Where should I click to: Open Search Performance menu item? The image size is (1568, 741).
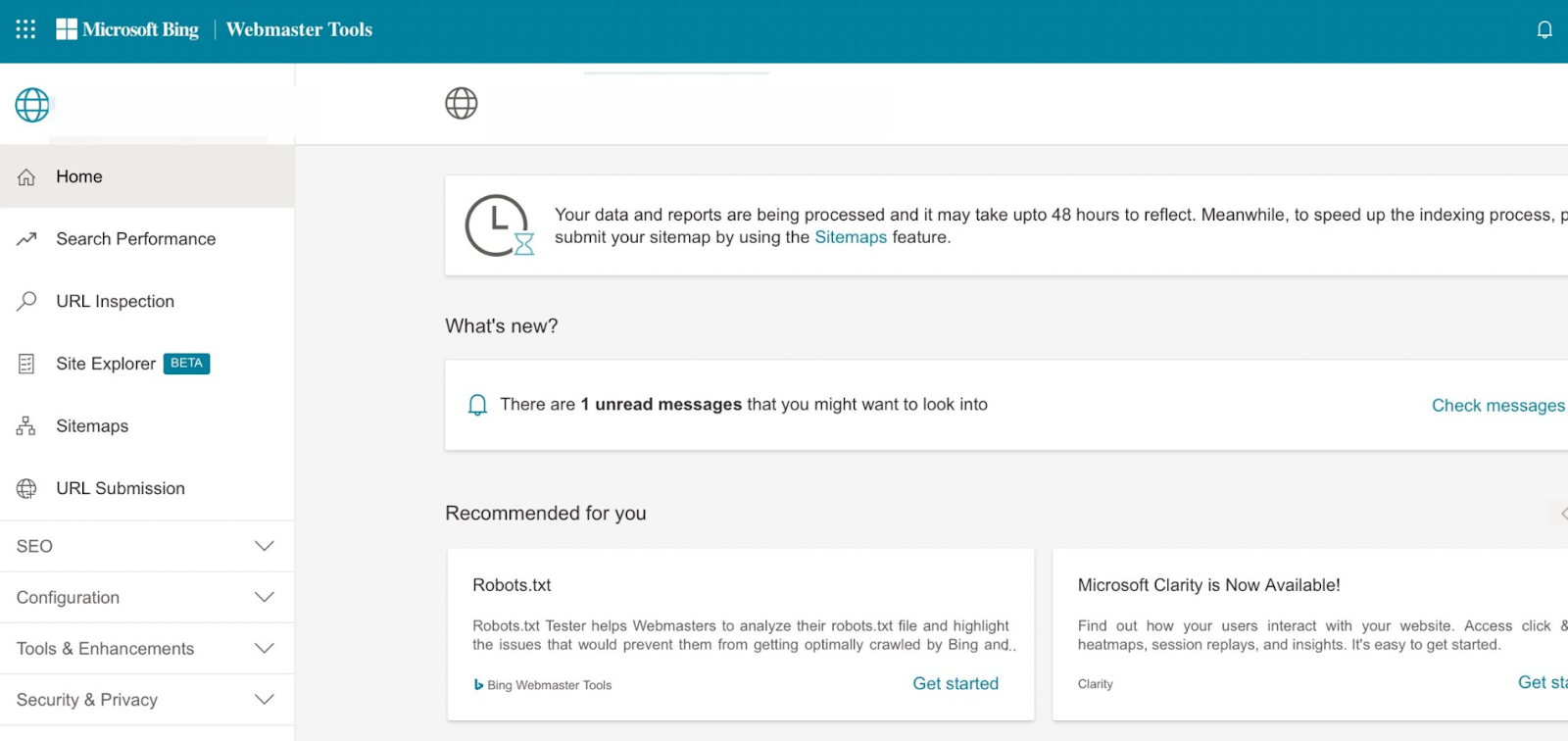pyautogui.click(x=135, y=239)
